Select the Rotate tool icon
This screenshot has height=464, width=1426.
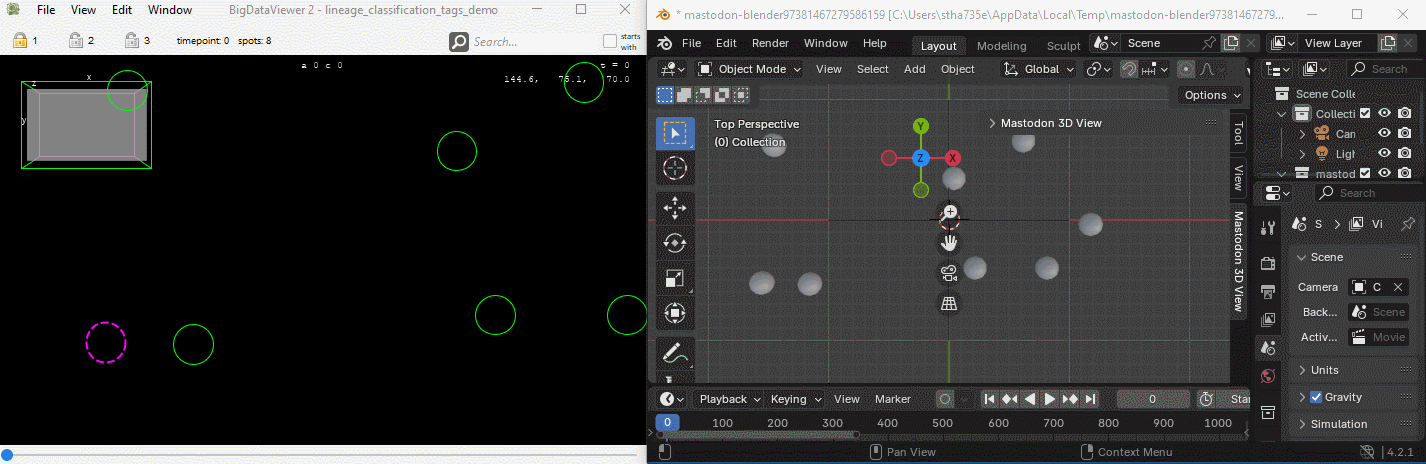point(674,243)
